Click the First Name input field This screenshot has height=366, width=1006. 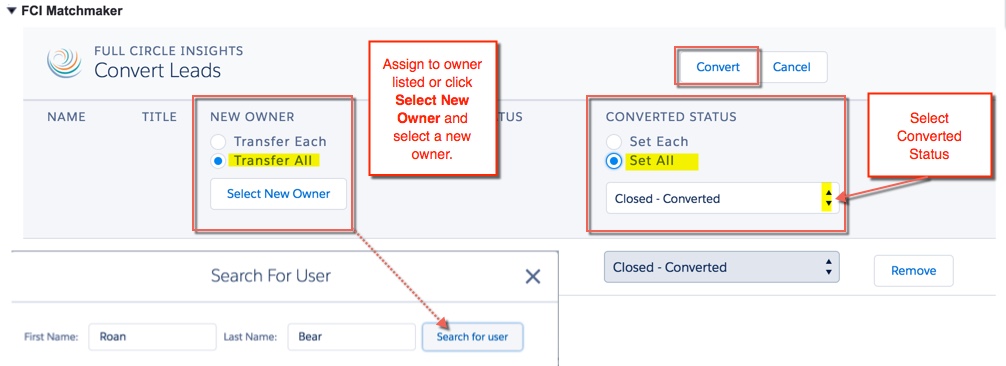point(152,336)
